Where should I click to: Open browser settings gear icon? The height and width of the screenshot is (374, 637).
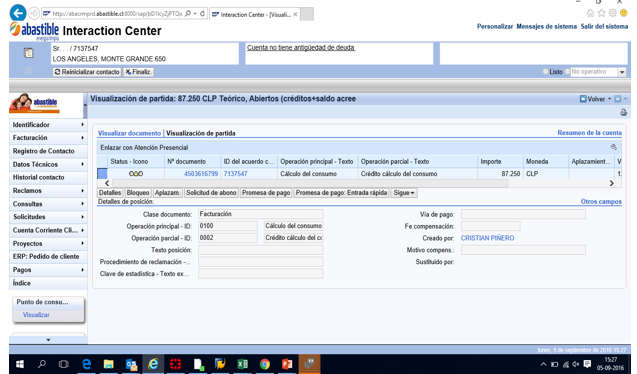(613, 13)
